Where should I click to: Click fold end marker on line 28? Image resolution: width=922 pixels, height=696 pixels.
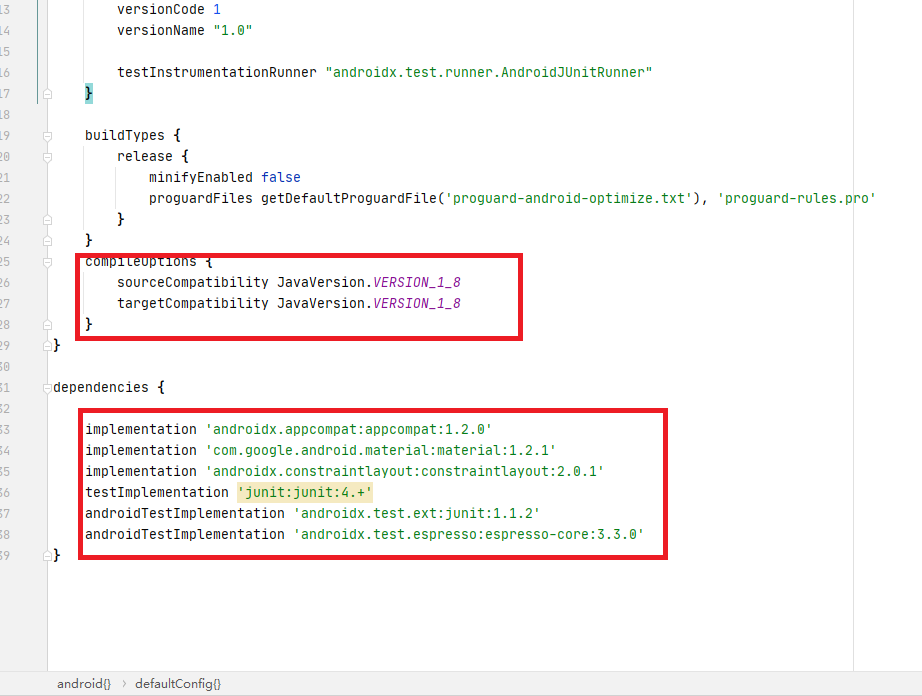click(x=48, y=325)
